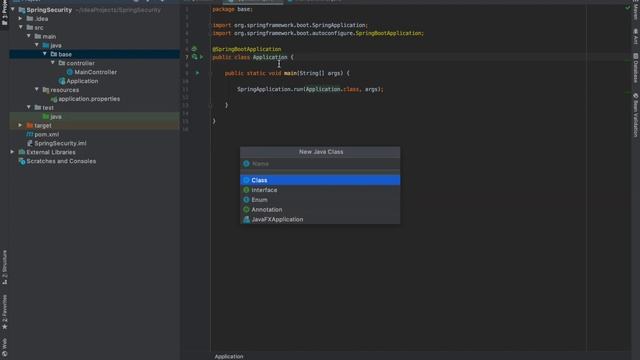Open the Favorites tool window
Image resolution: width=640 pixels, height=360 pixels.
click(x=4, y=312)
